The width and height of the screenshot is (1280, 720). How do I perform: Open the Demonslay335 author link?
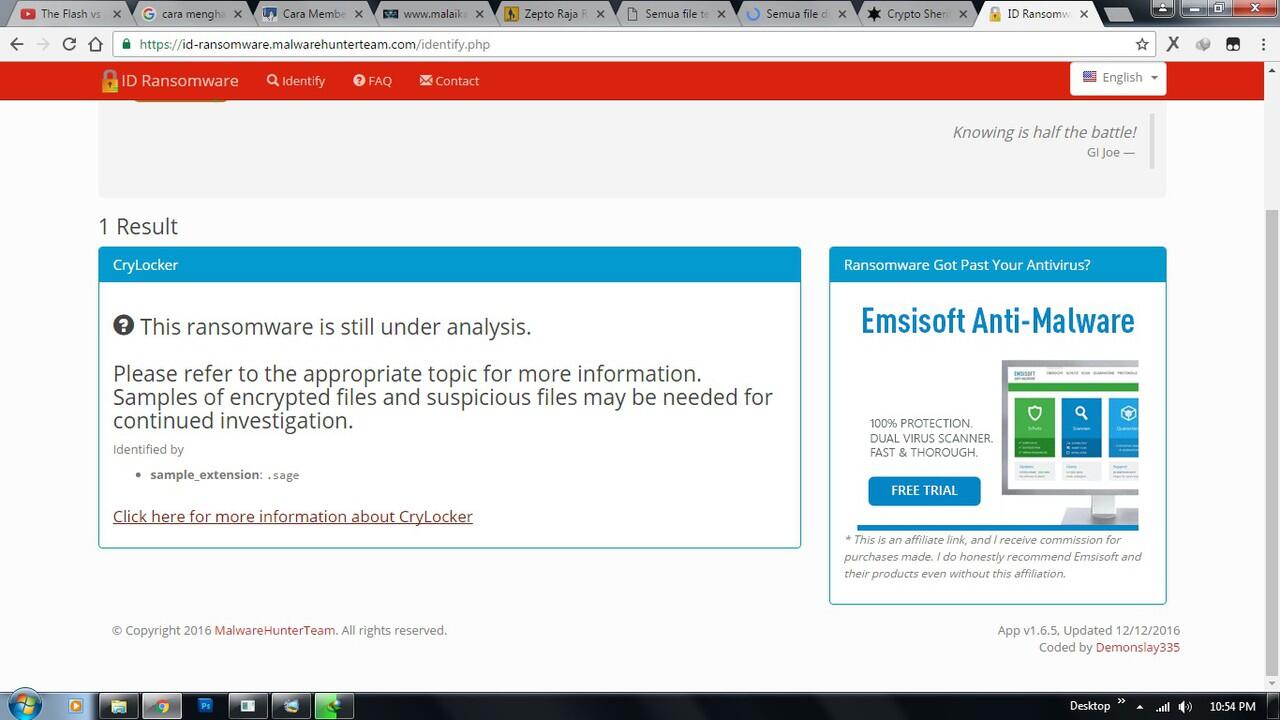[x=1138, y=648]
